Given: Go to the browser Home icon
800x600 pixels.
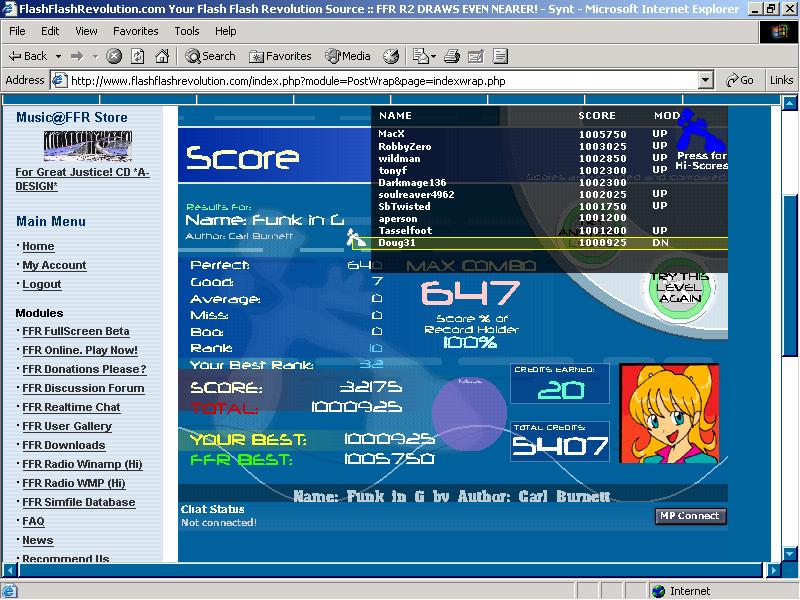Looking at the screenshot, I should (162, 56).
